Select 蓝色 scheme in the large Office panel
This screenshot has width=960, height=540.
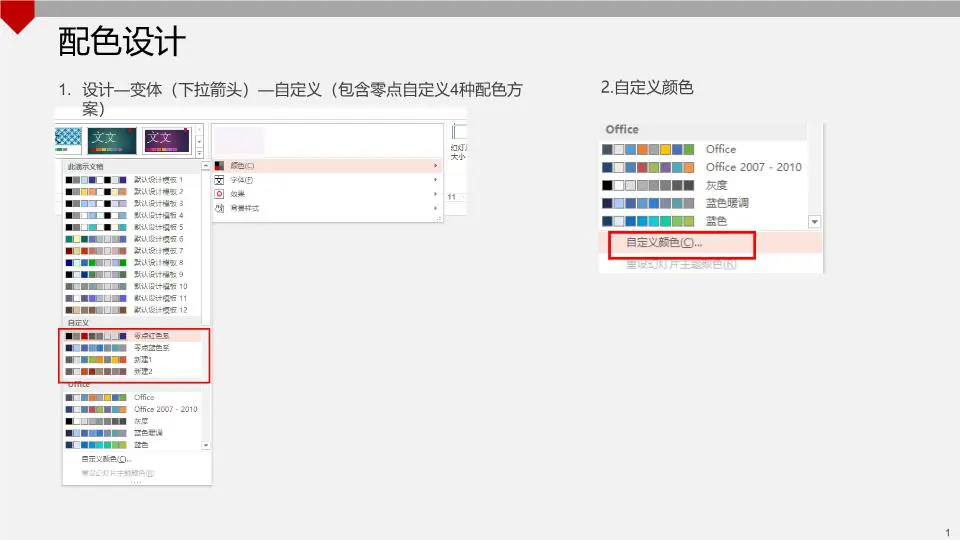point(703,221)
